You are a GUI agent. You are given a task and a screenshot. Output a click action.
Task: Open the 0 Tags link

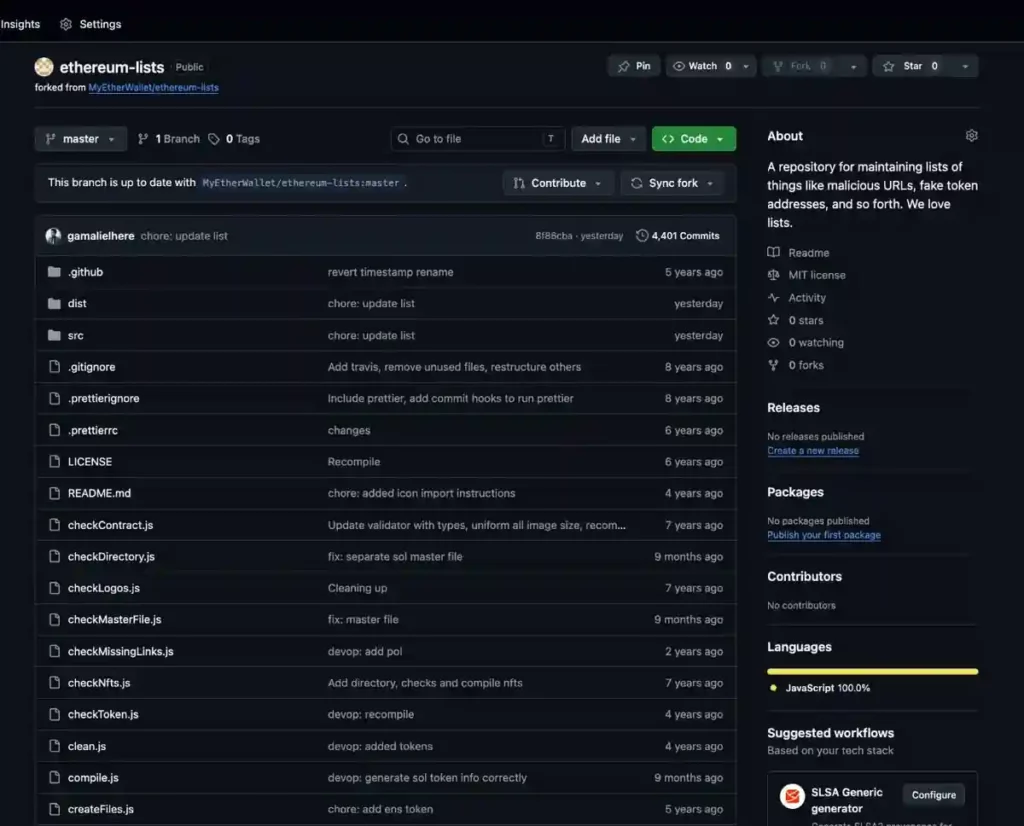point(234,138)
